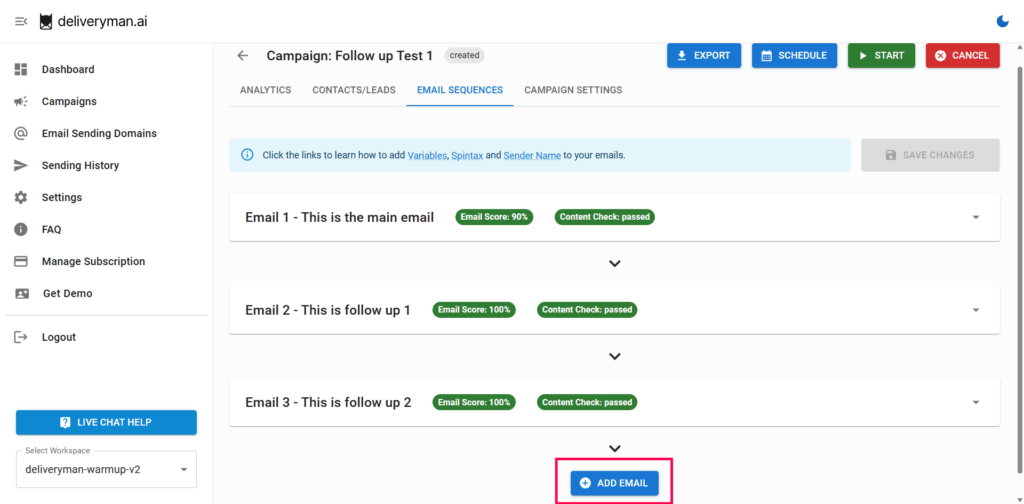Image resolution: width=1024 pixels, height=504 pixels.
Task: Click the 'Email 2 - This is follow up 1' title
Action: [x=328, y=310]
